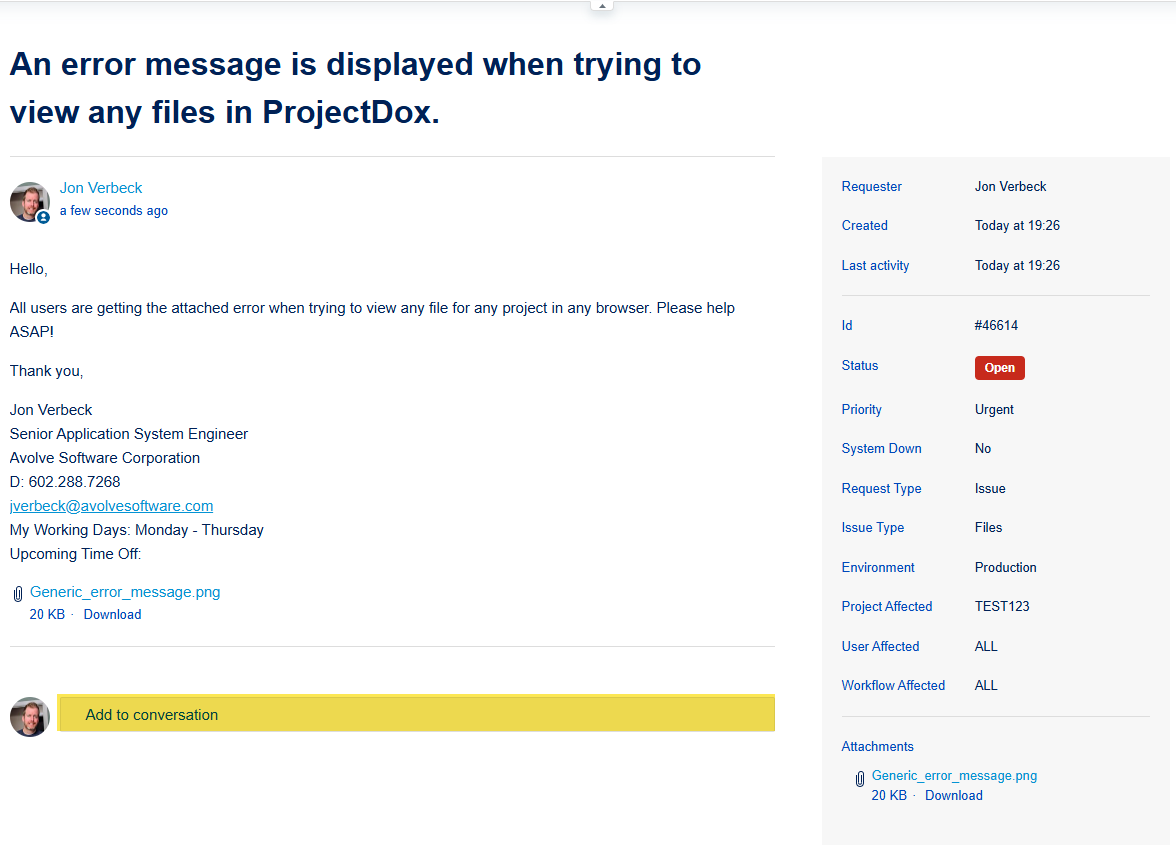Click the Requester label in sidebar
Viewport: 1176px width, 868px height.
tap(872, 187)
